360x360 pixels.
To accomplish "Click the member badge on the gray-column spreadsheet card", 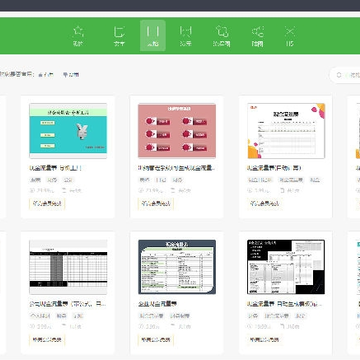I will click(47, 340).
